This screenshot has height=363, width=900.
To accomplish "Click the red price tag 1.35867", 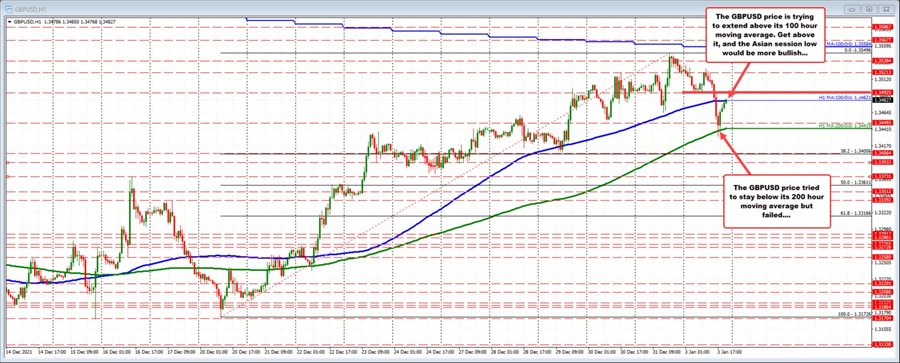I will [882, 27].
